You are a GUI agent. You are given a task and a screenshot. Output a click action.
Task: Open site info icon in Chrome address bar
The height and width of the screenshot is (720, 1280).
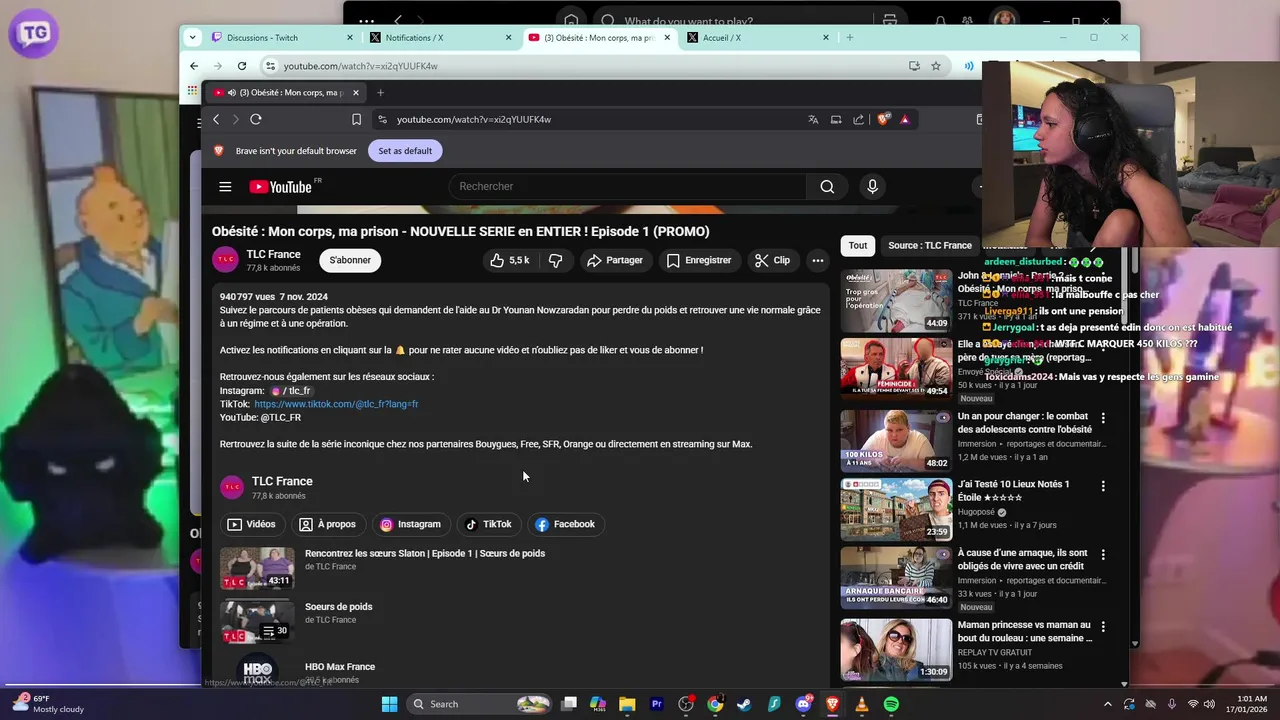coord(270,66)
